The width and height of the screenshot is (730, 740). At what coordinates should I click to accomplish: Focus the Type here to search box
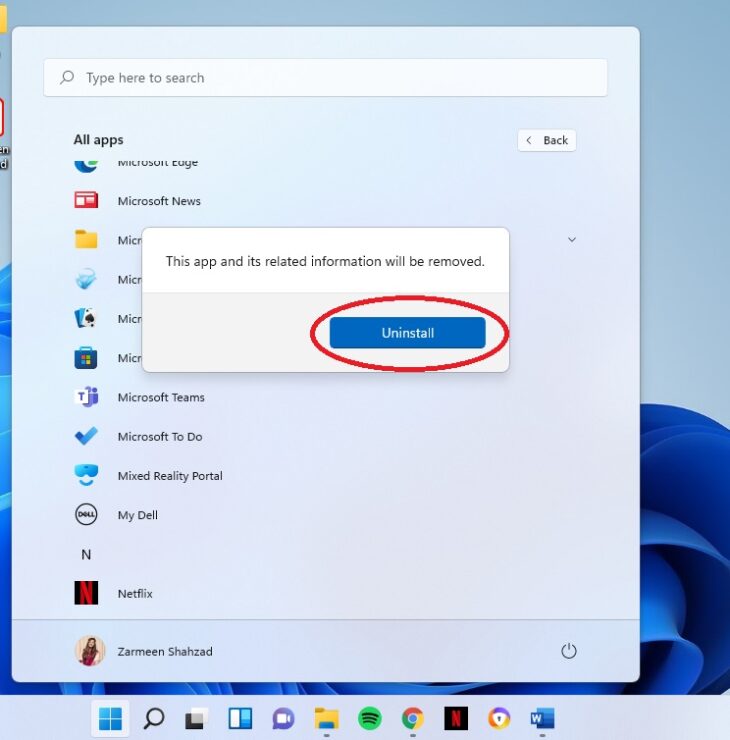[x=325, y=77]
